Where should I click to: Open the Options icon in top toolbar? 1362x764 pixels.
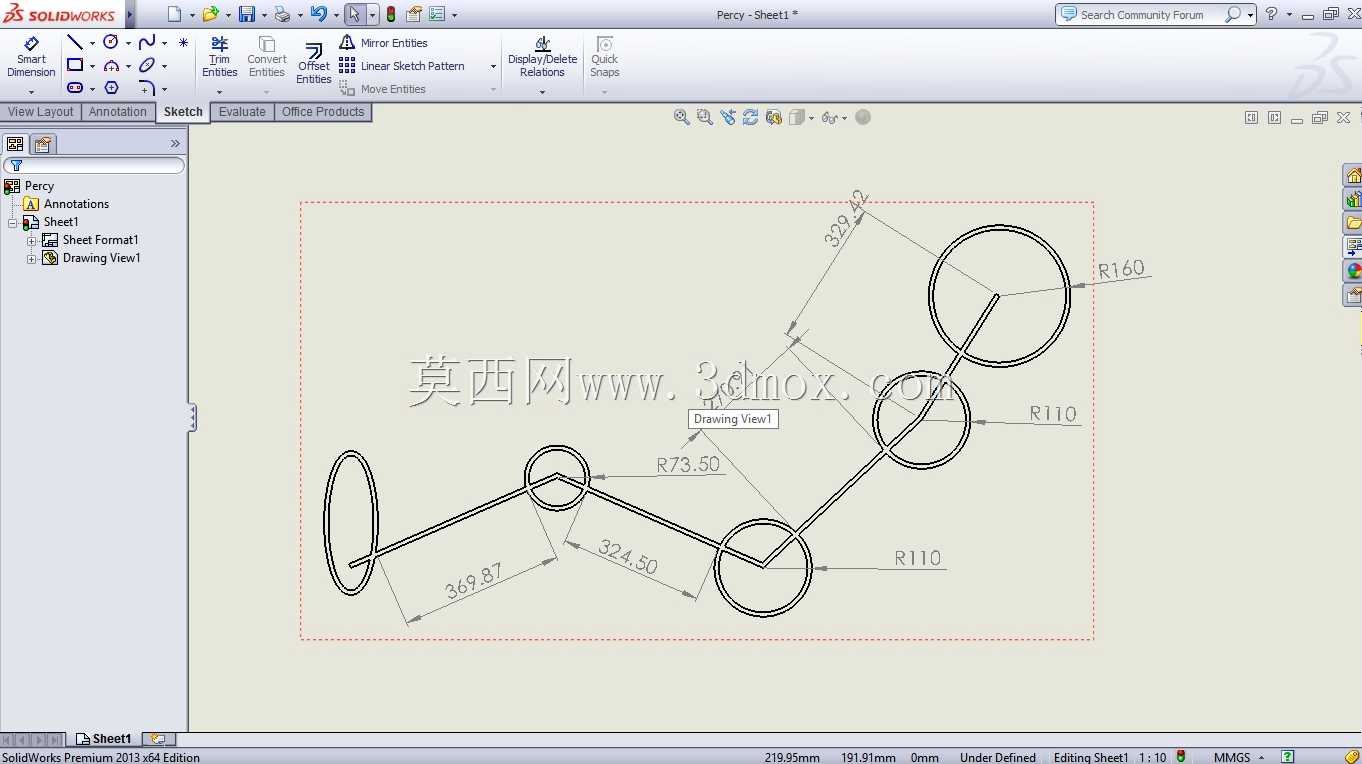tap(436, 14)
